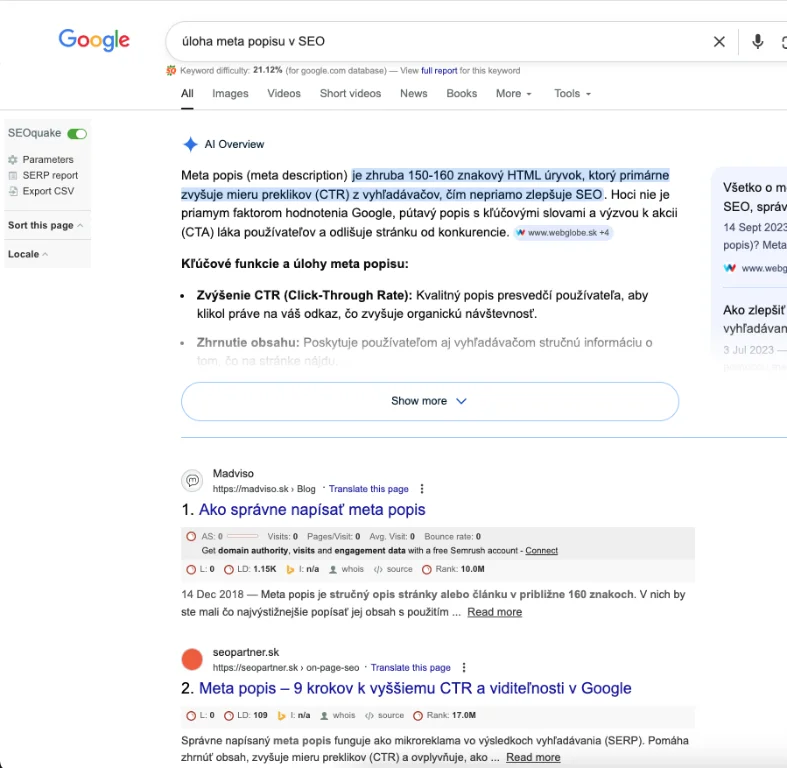Open the 'Ako správne napísať meta popis' result
This screenshot has height=768, width=787.
pos(312,510)
